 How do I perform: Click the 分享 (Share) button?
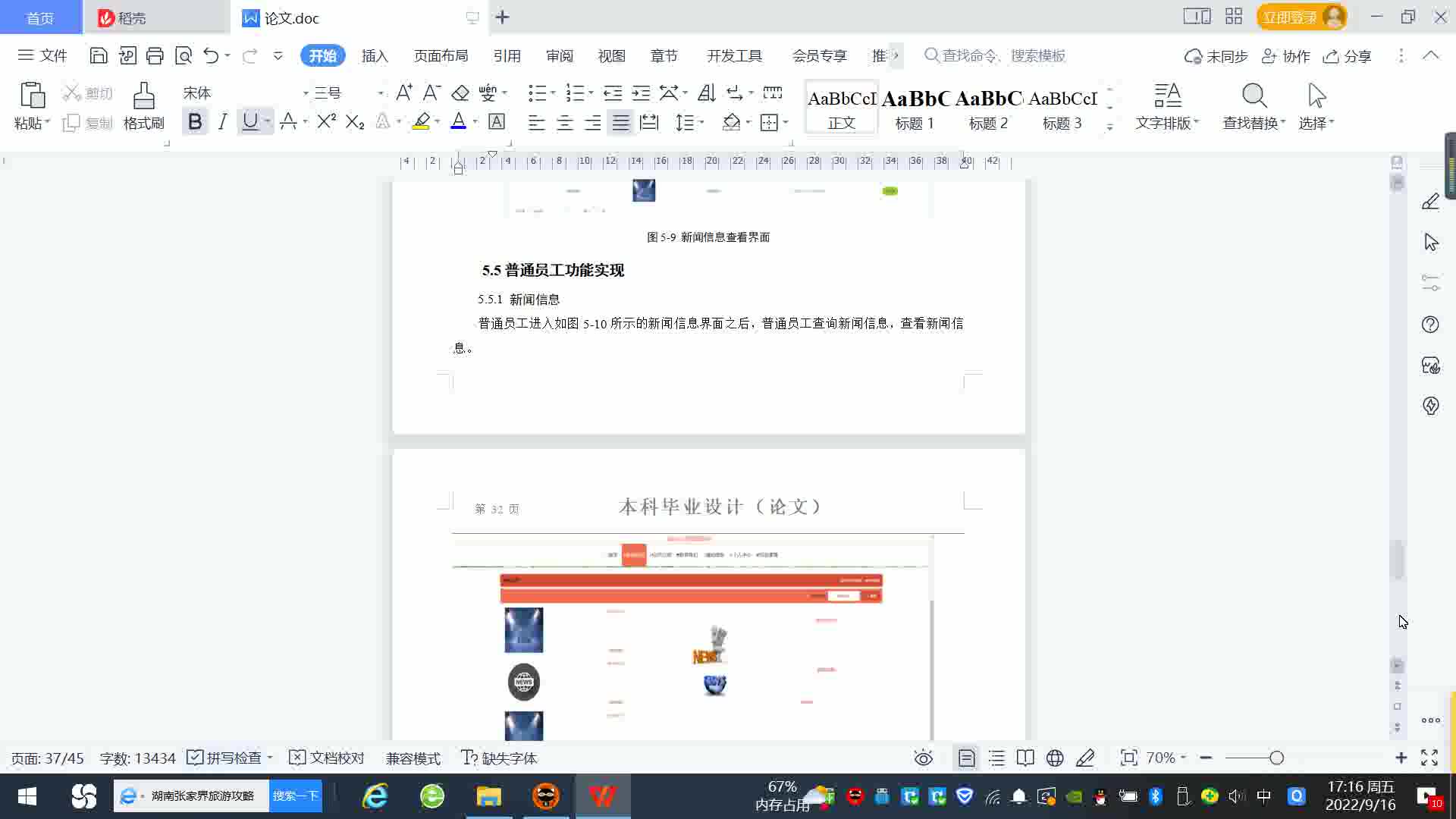pos(1348,56)
